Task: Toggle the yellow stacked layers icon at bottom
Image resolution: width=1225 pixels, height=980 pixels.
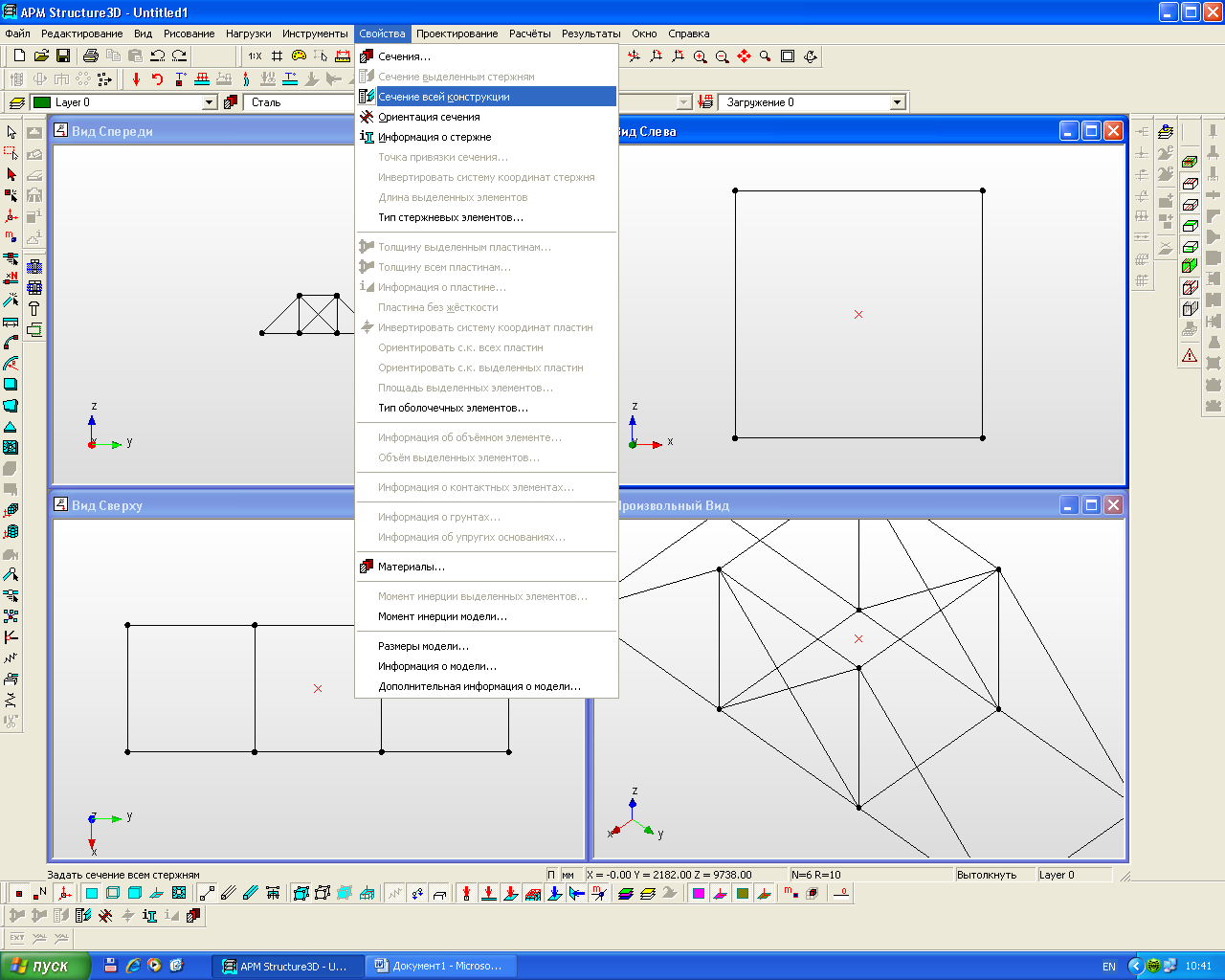Action: (x=648, y=893)
